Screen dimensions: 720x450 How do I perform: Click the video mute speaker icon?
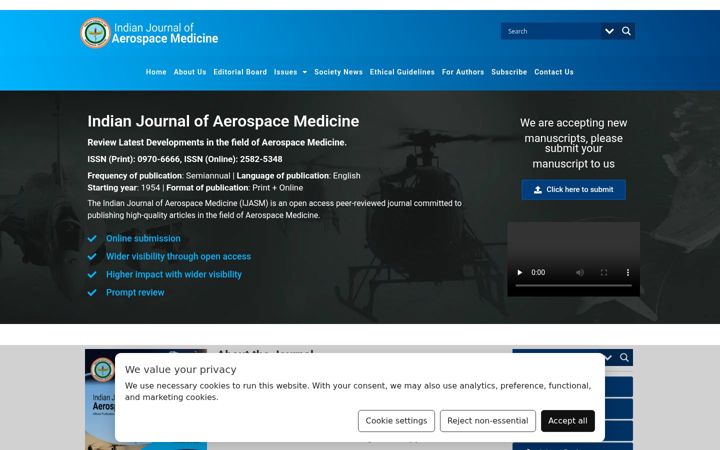pos(580,272)
